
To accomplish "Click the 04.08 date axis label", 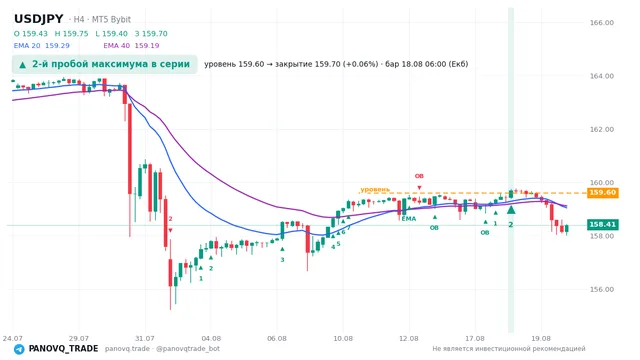I will pos(211,338).
